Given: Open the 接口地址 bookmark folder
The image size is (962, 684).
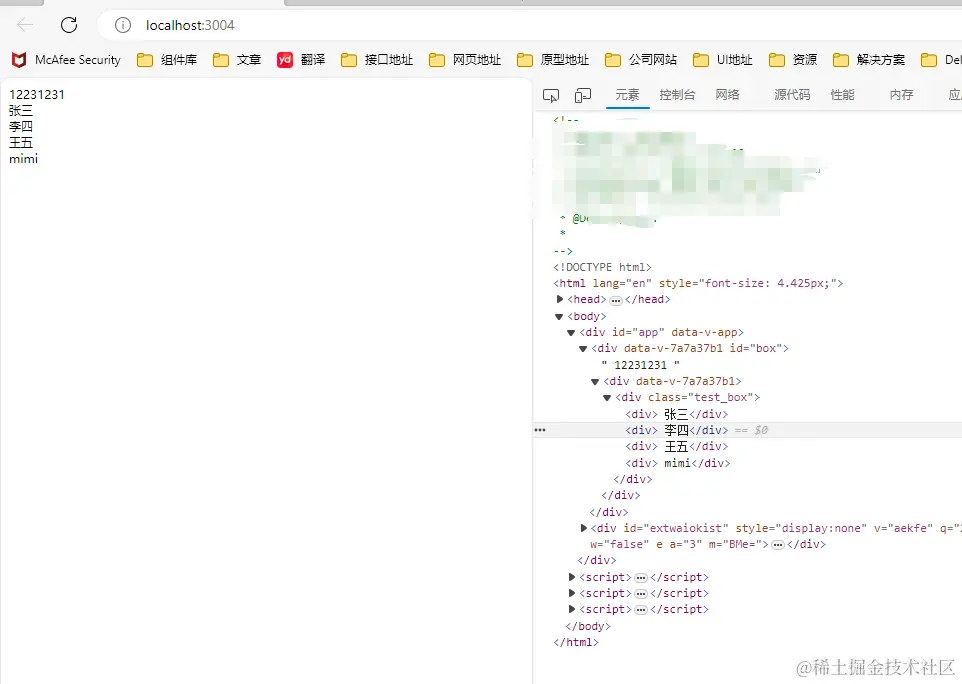Looking at the screenshot, I should coord(377,60).
